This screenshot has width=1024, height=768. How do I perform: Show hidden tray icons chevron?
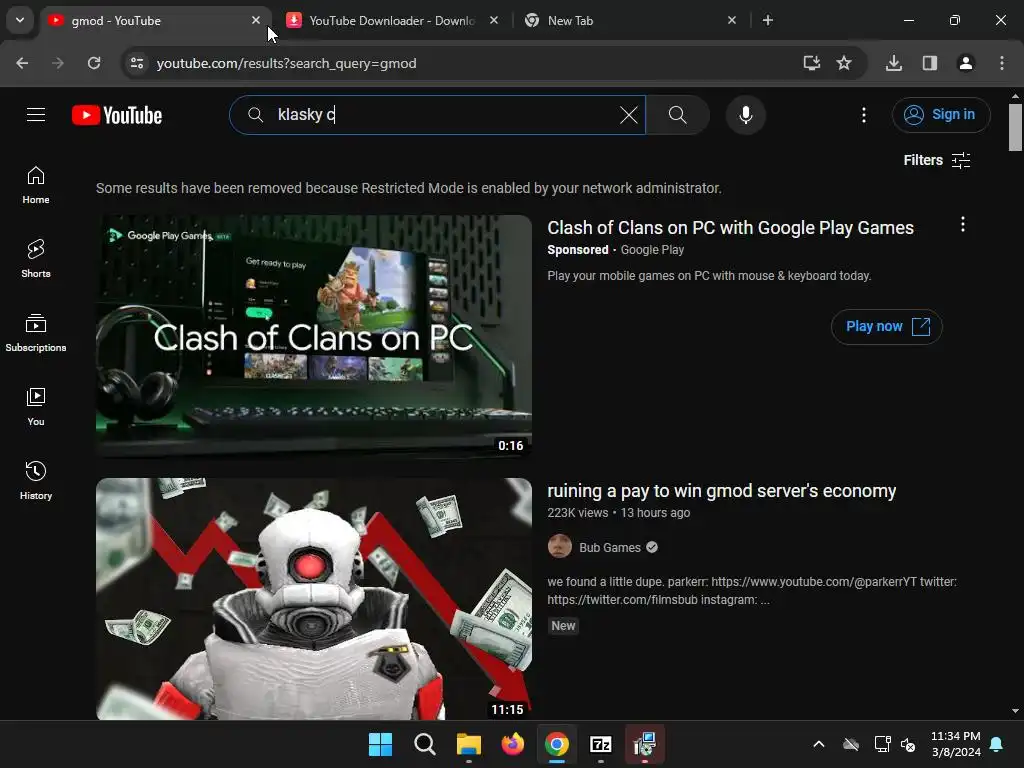(x=818, y=744)
